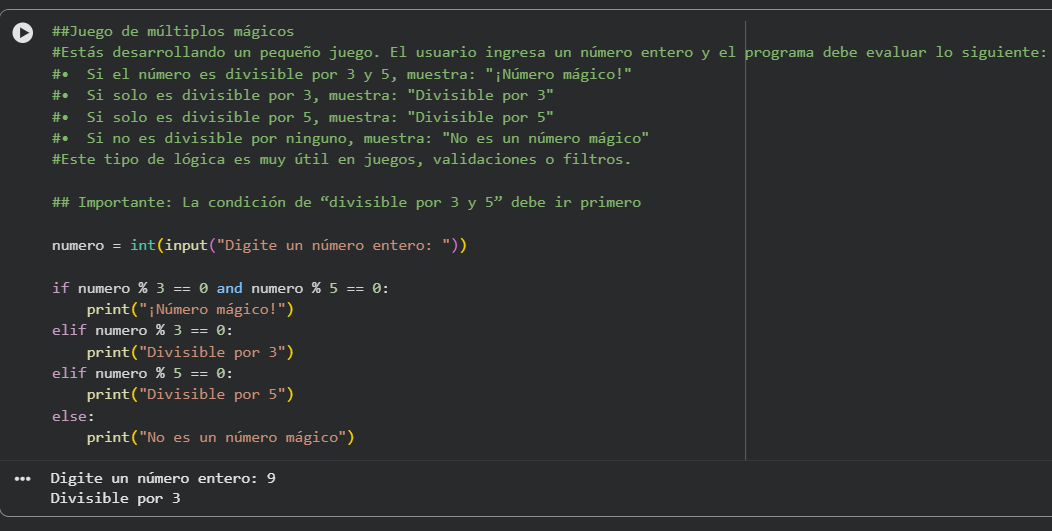1052x531 pixels.
Task: Click the comment line 'Si solo es divisible por 3'
Action: [x=303, y=95]
